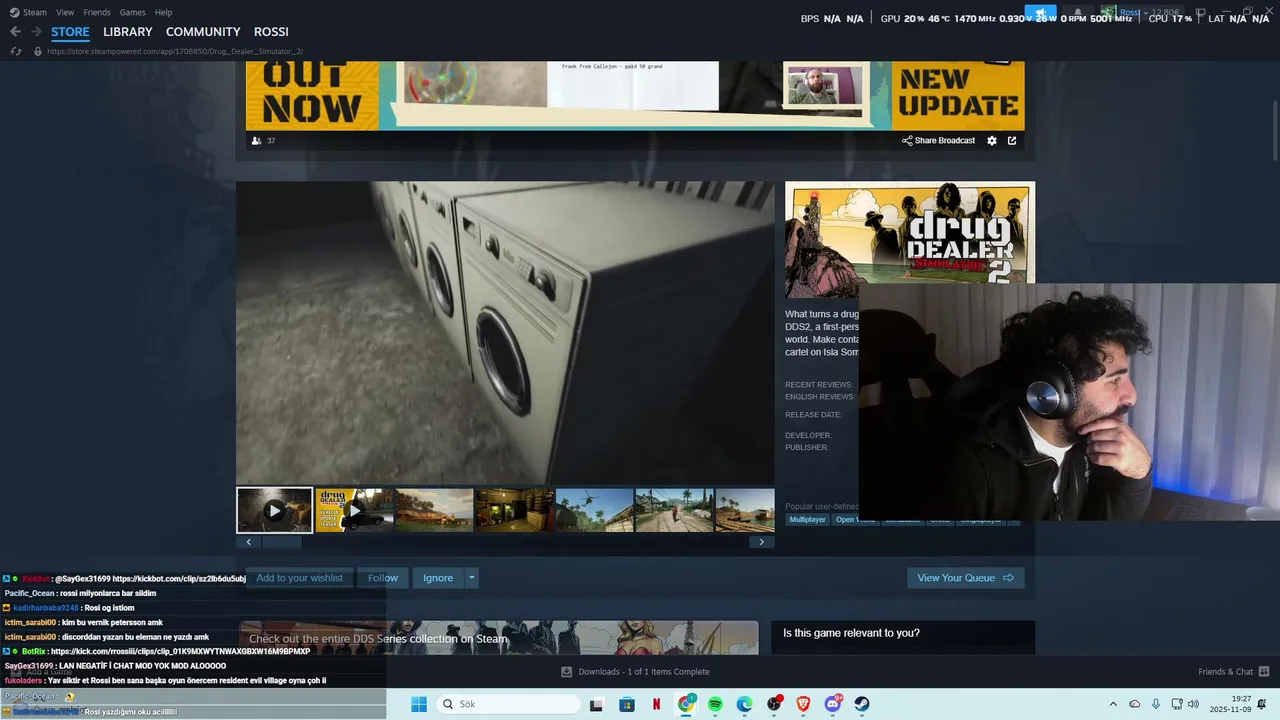Open the BotRix kick.com clip link
Image resolution: width=1280 pixels, height=720 pixels.
coord(180,651)
